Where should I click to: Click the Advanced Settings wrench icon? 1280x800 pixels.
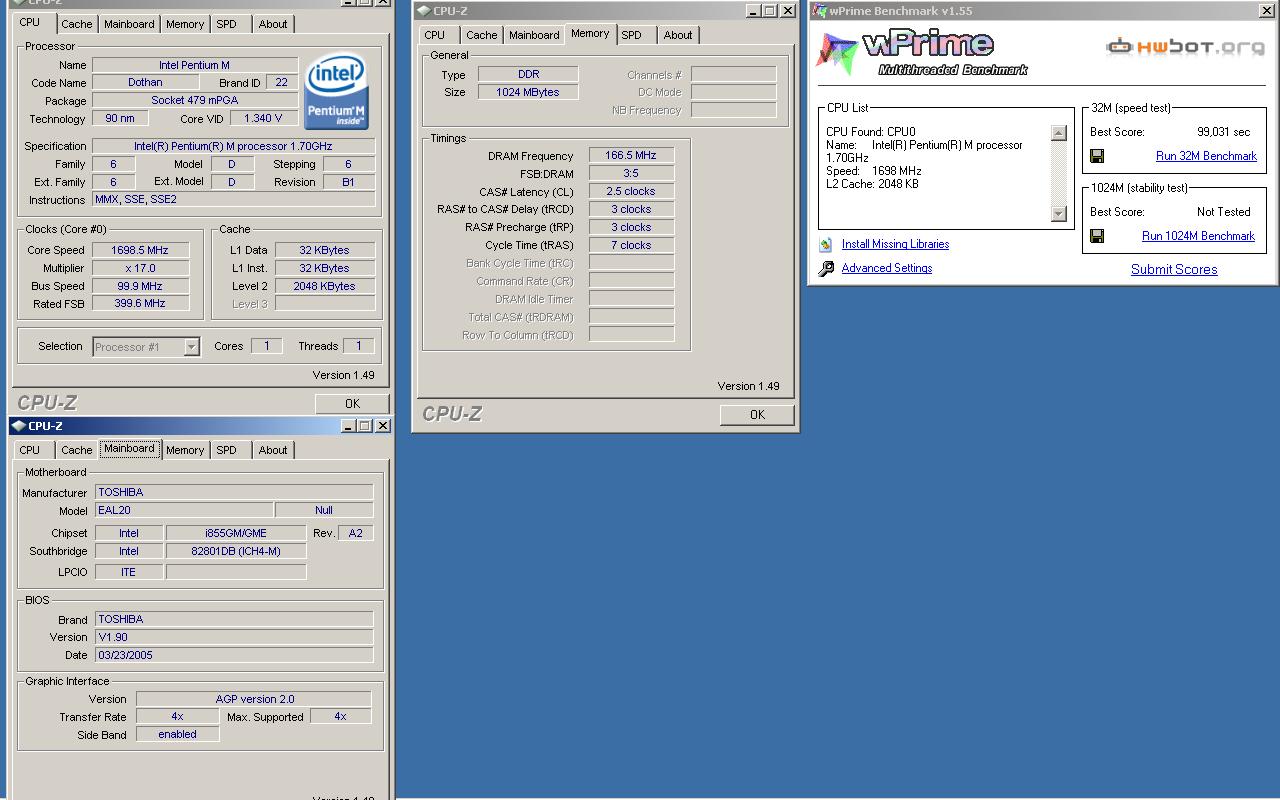coord(826,268)
